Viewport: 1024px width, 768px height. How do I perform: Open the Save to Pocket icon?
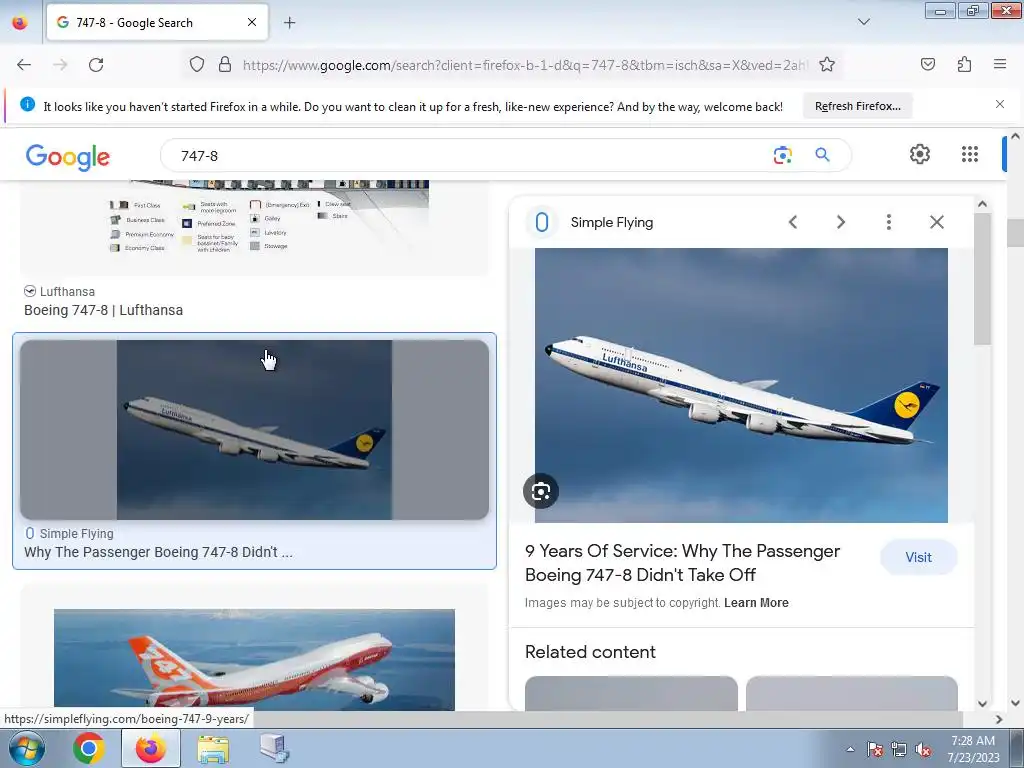click(x=927, y=64)
